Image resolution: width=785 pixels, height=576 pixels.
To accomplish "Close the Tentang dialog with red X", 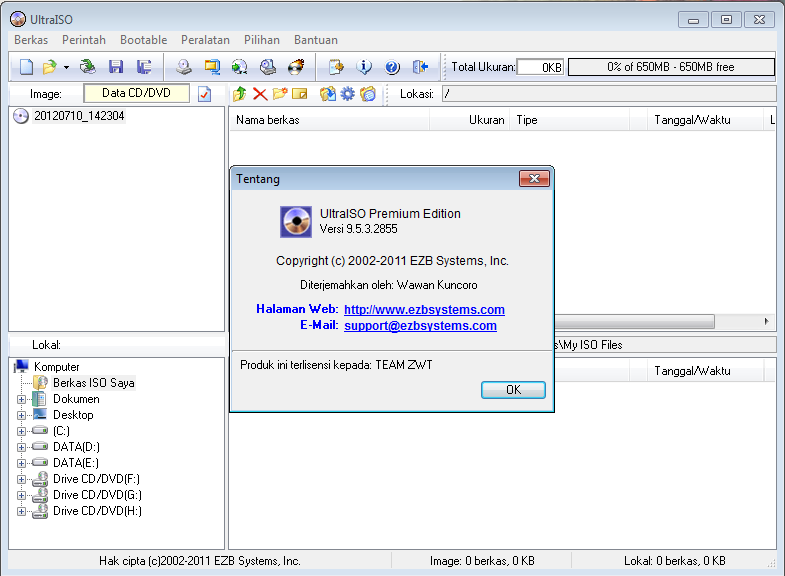I will [x=534, y=179].
